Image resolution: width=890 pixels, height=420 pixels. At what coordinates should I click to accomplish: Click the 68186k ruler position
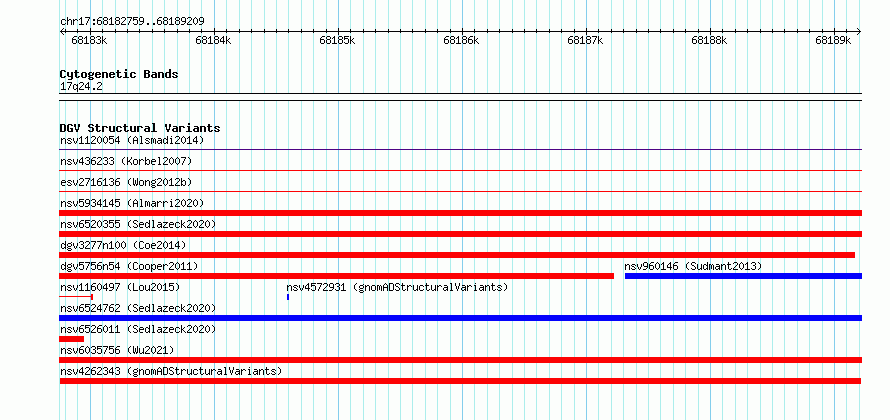(x=461, y=40)
